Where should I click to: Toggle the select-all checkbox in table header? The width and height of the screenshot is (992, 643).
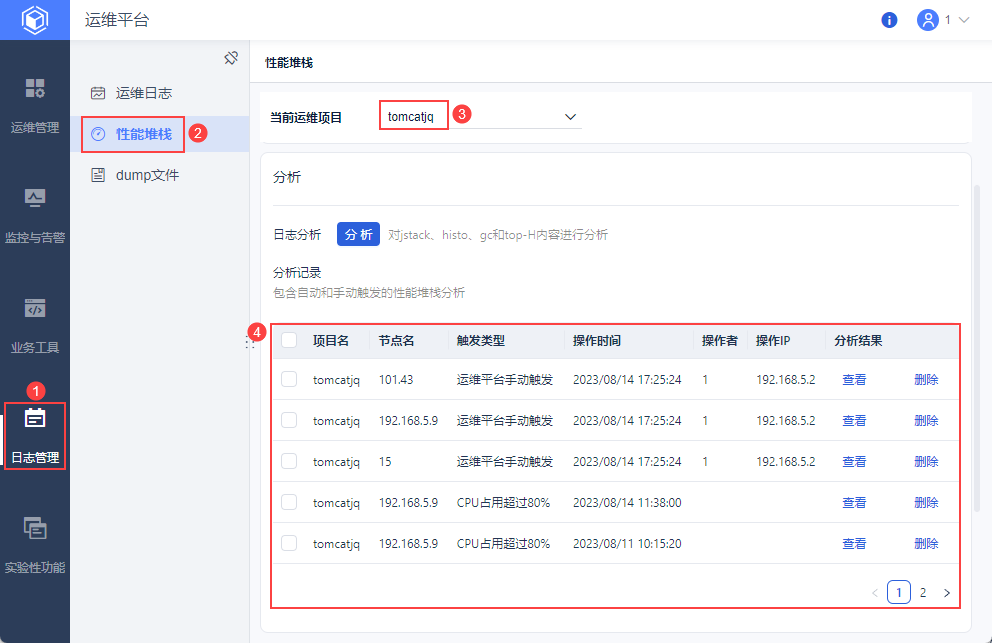tap(289, 340)
